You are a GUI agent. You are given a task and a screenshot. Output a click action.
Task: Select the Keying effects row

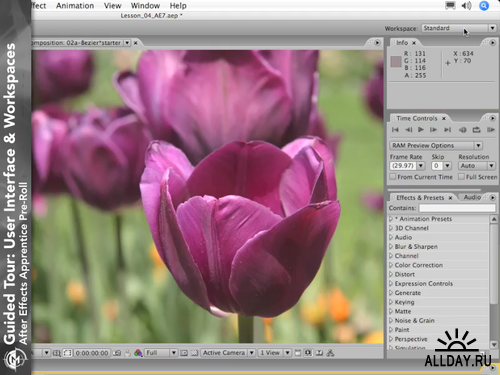coord(438,302)
